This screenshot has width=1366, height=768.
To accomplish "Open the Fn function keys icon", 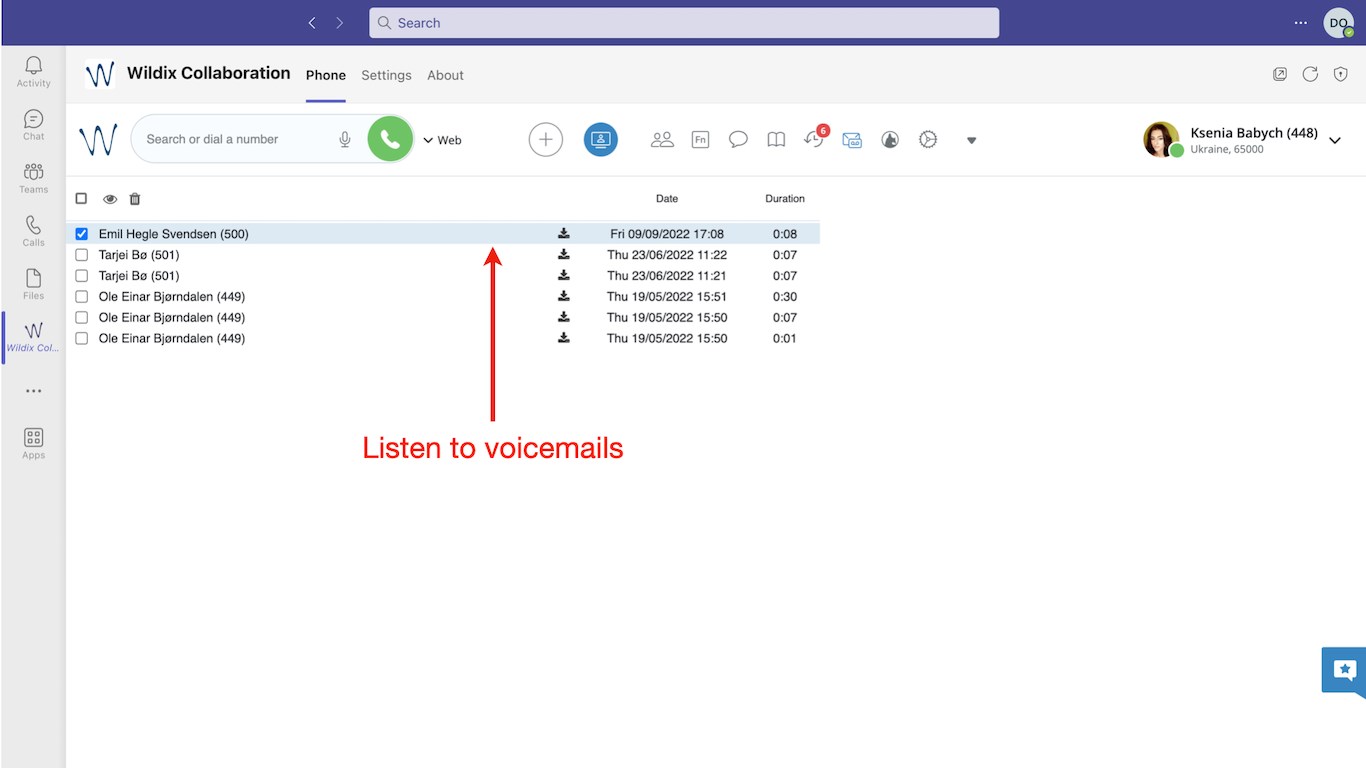I will tap(700, 140).
